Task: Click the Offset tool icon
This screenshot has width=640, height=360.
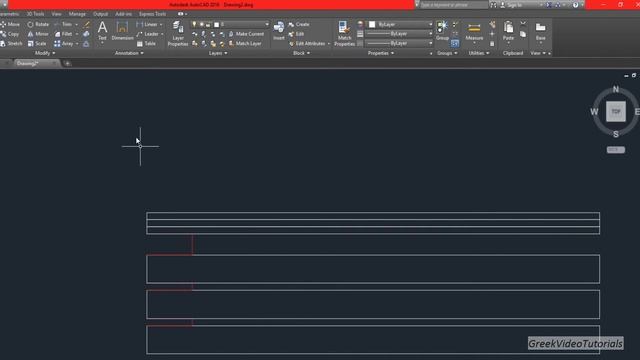Action: pyautogui.click(x=86, y=43)
